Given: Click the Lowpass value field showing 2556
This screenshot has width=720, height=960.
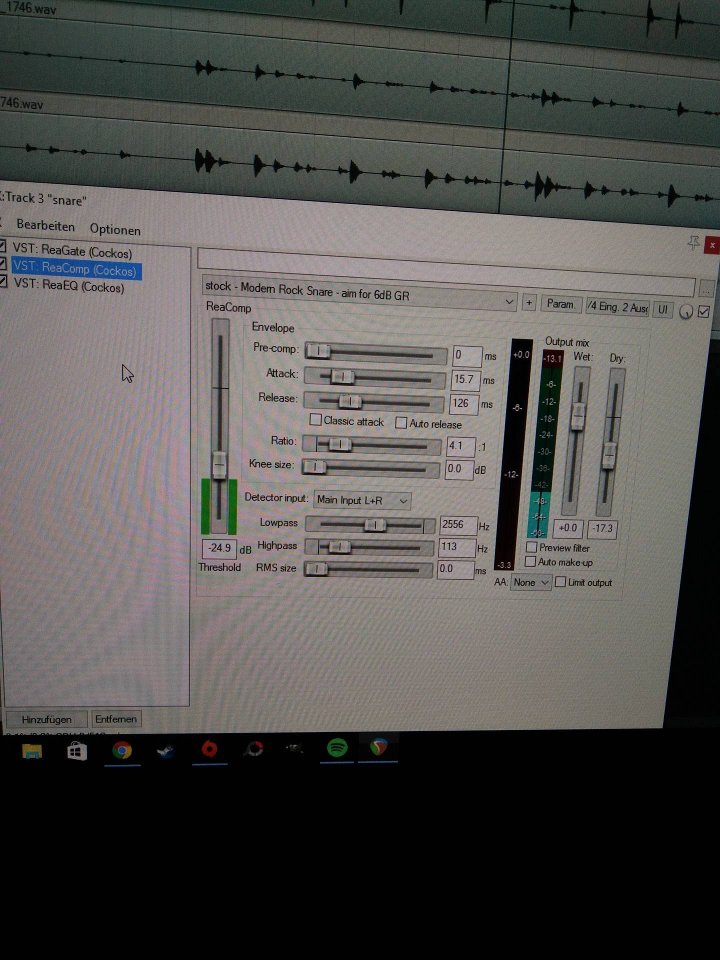Looking at the screenshot, I should tap(458, 525).
